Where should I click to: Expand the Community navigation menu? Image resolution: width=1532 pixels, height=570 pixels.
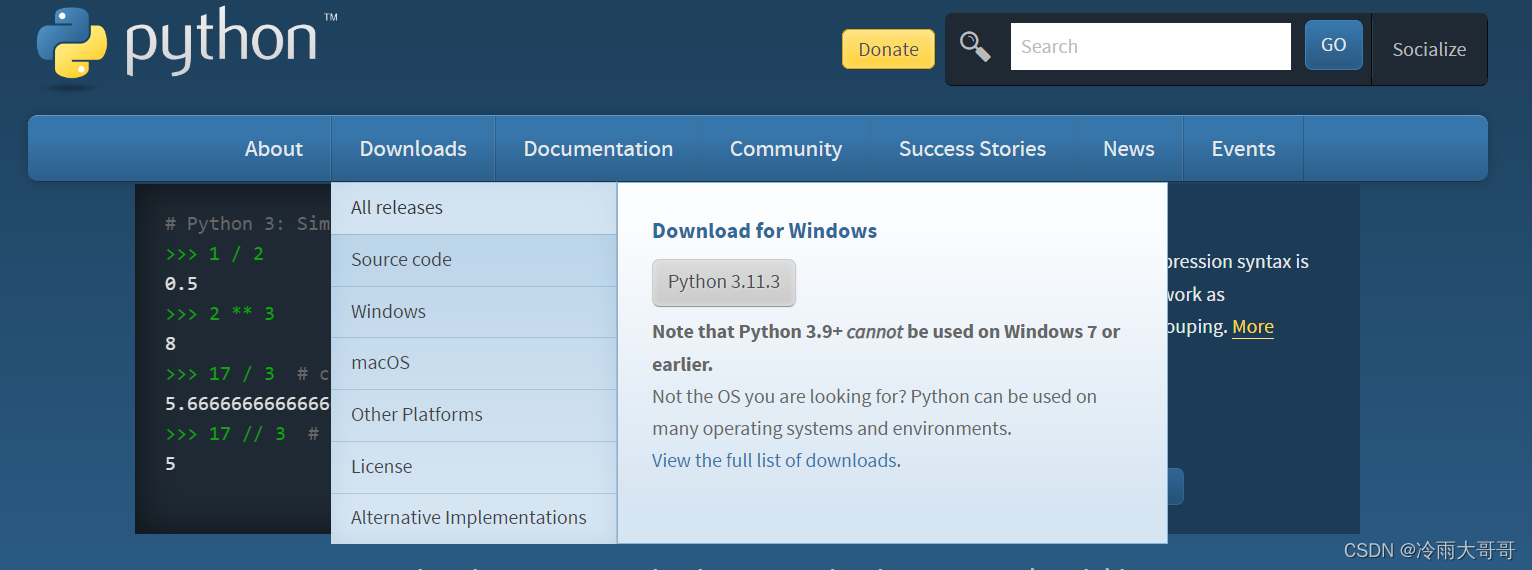[x=786, y=149]
